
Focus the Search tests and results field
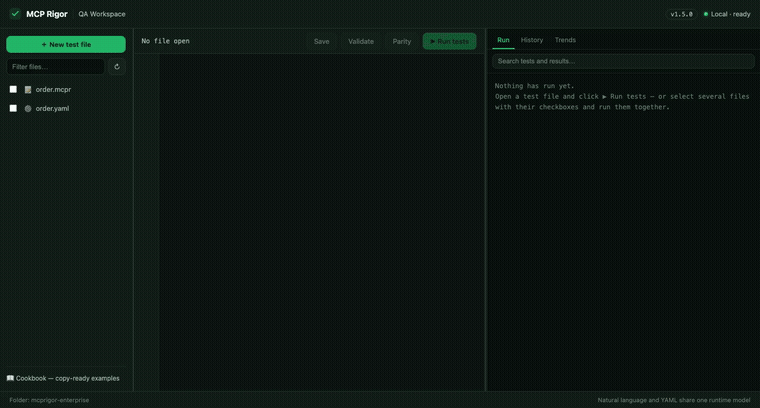pos(623,61)
